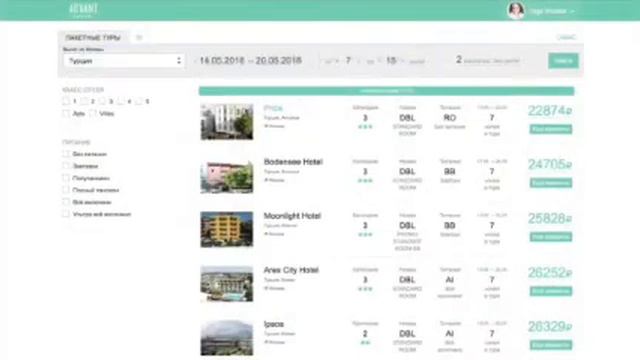
Task: Check the 'Без питания' meal option
Action: [x=66, y=154]
